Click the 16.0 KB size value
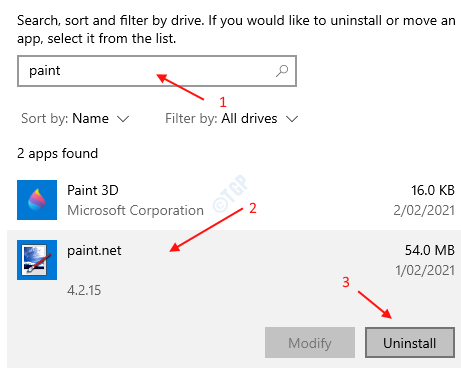The width and height of the screenshot is (461, 389). point(433,190)
